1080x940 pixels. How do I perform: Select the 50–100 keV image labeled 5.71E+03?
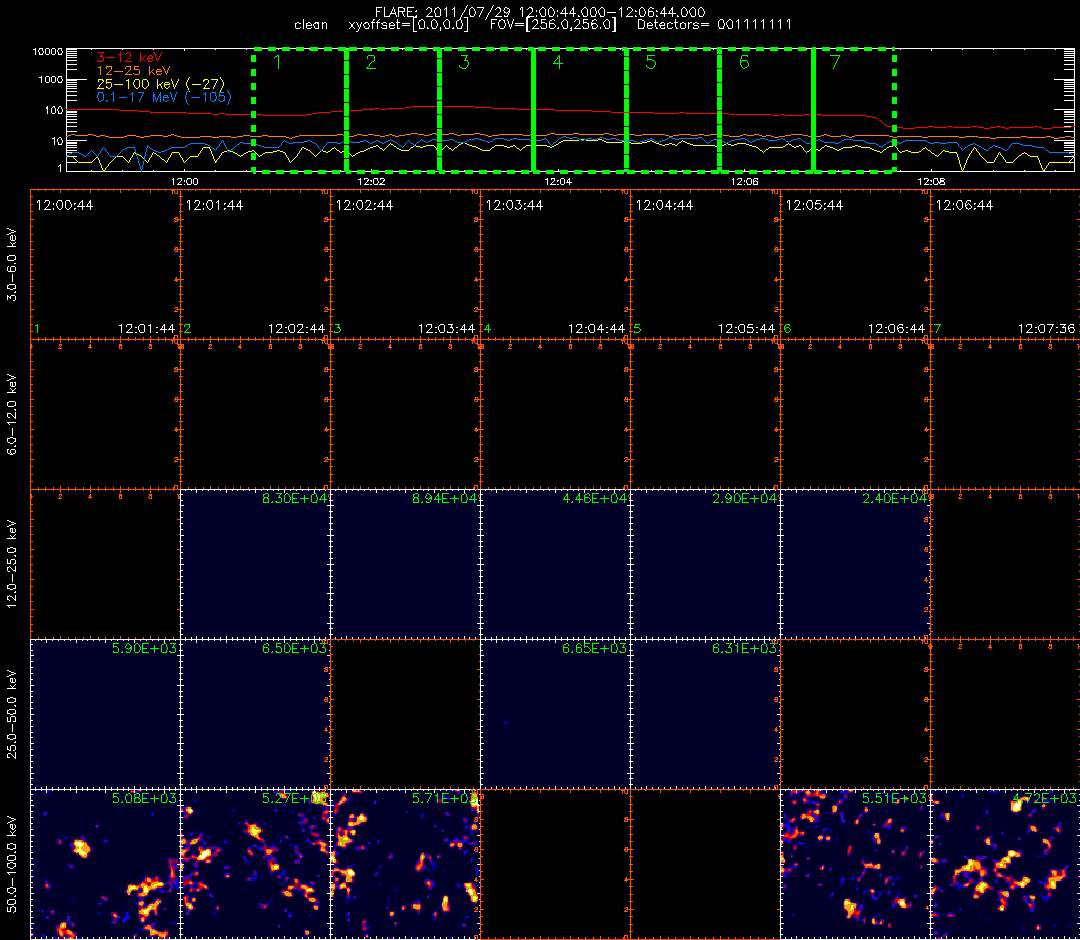tap(406, 864)
